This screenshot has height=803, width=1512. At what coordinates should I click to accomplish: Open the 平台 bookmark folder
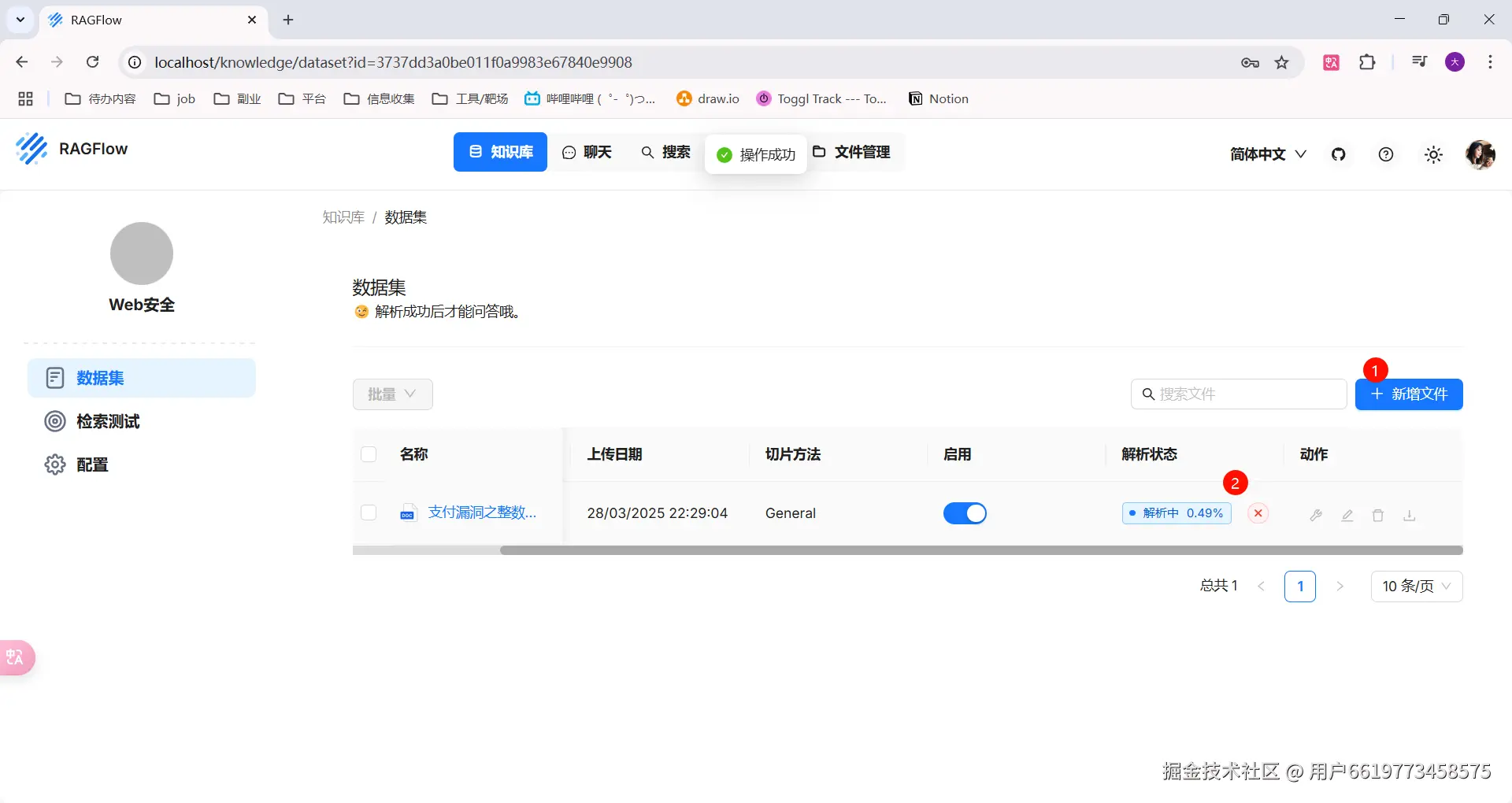[302, 98]
